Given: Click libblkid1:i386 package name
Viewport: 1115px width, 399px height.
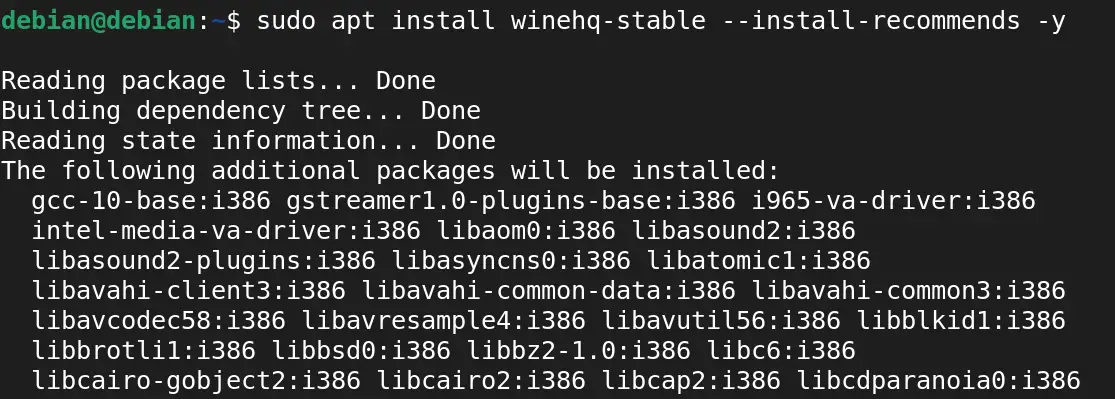Looking at the screenshot, I should click(x=961, y=321).
